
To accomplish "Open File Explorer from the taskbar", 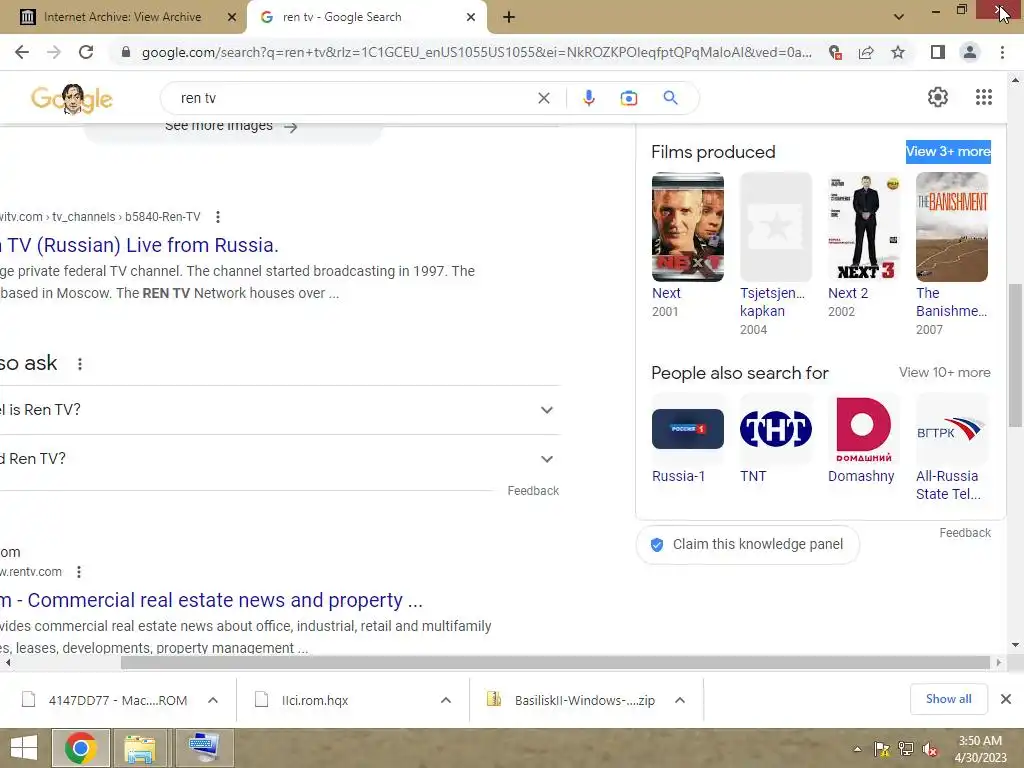I will click(x=140, y=748).
